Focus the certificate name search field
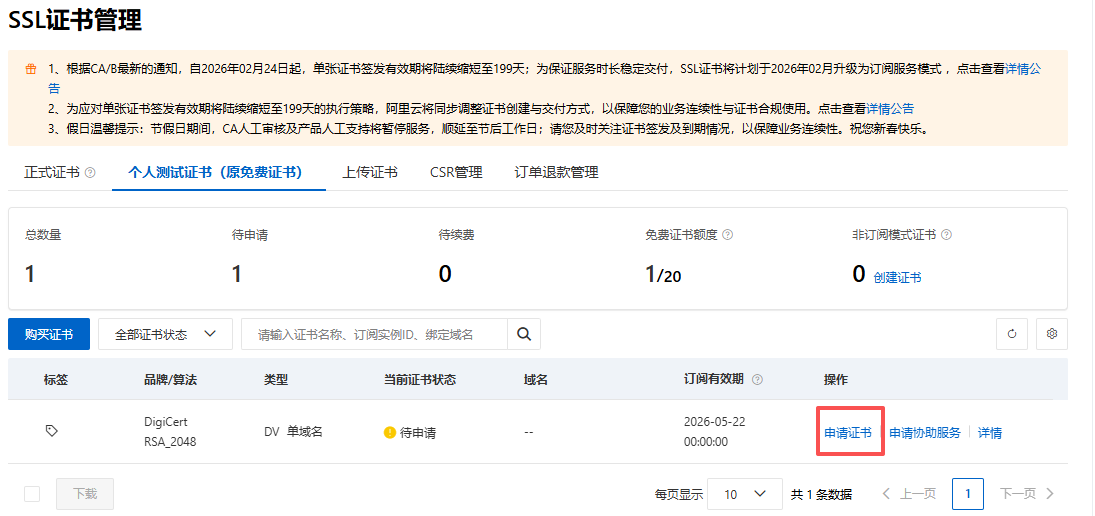The width and height of the screenshot is (1095, 516). (373, 334)
